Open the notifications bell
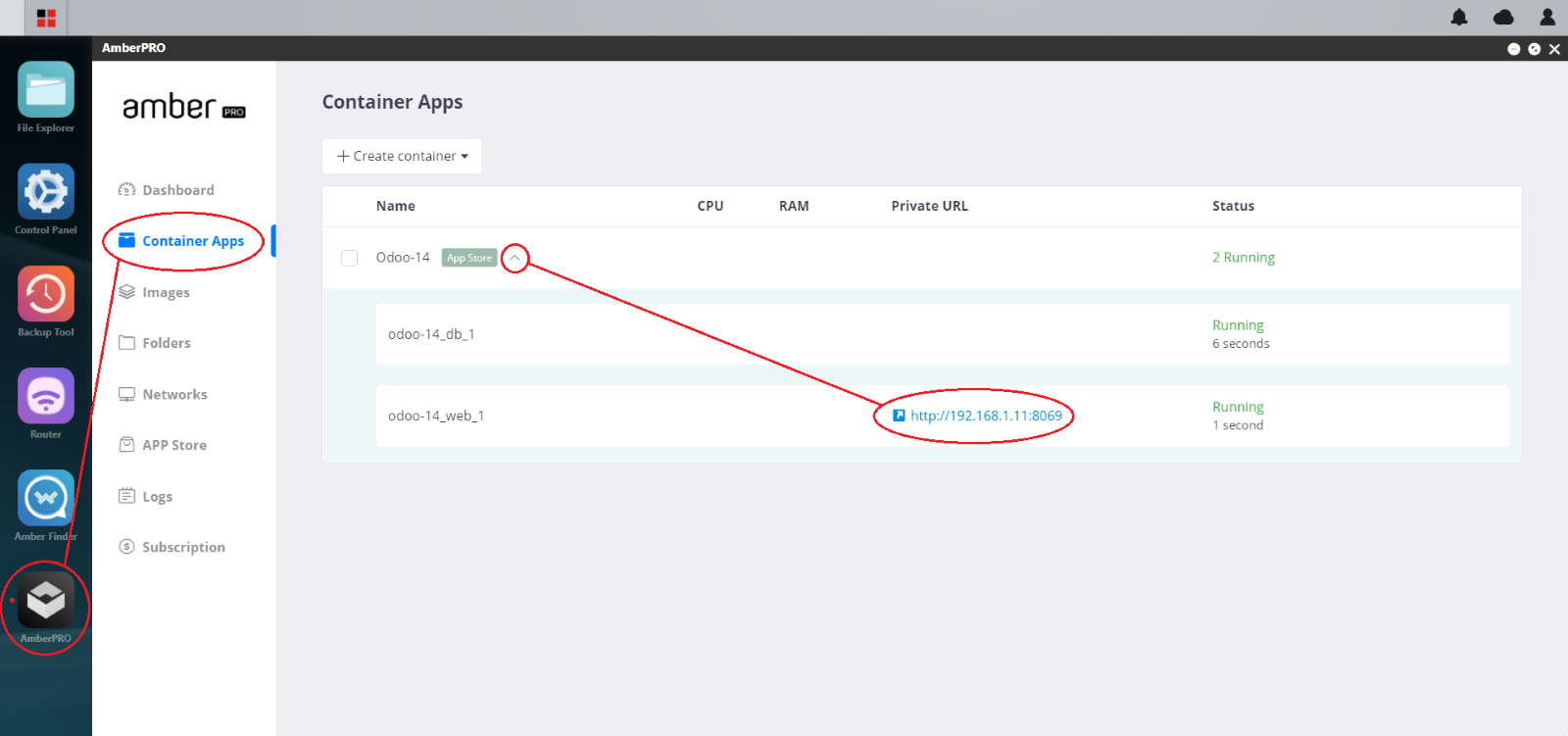Image resolution: width=1568 pixels, height=736 pixels. [x=1459, y=17]
